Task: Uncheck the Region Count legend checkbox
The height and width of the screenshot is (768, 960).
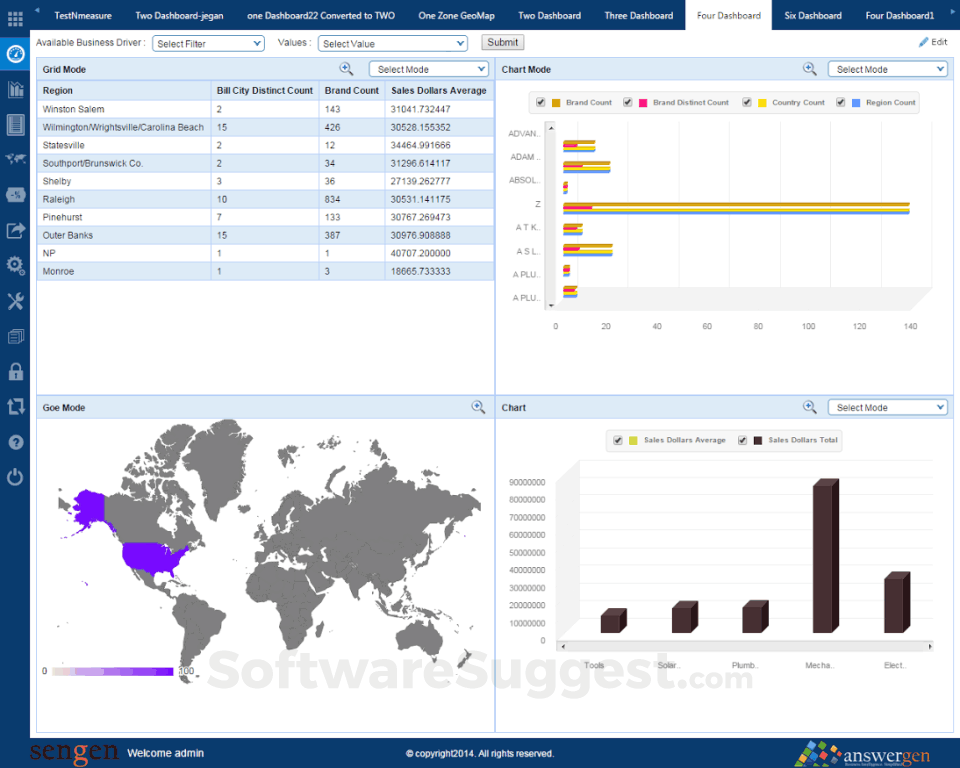Action: pos(841,102)
